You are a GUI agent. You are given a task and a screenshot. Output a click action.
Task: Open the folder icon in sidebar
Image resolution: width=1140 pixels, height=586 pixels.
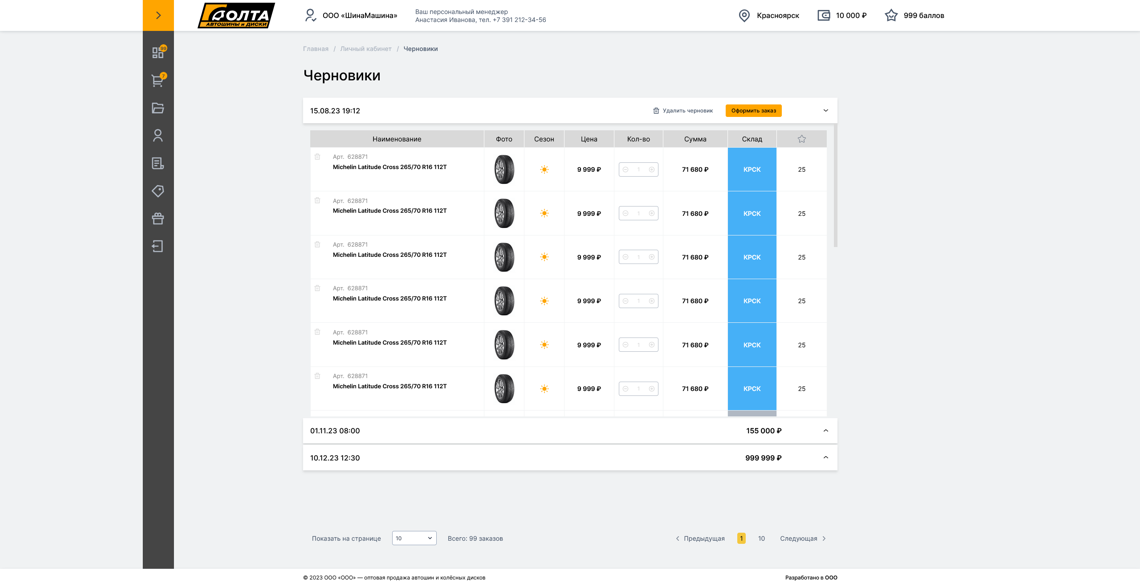point(158,108)
